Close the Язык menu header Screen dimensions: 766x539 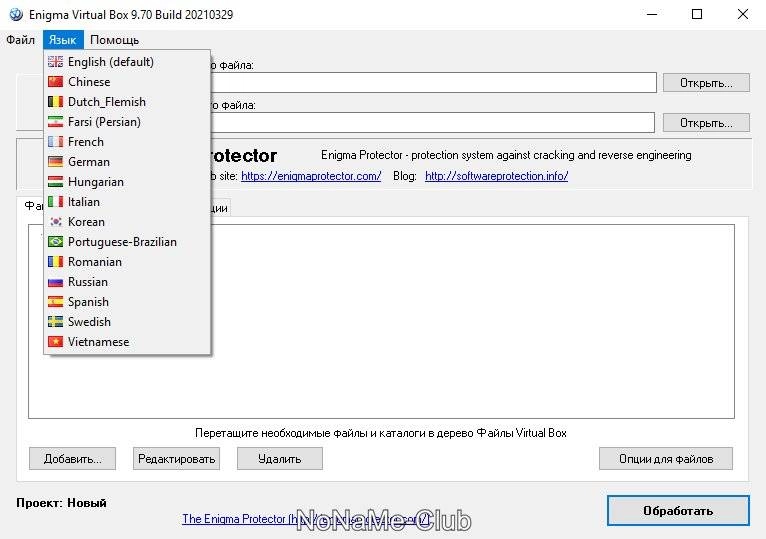point(63,40)
